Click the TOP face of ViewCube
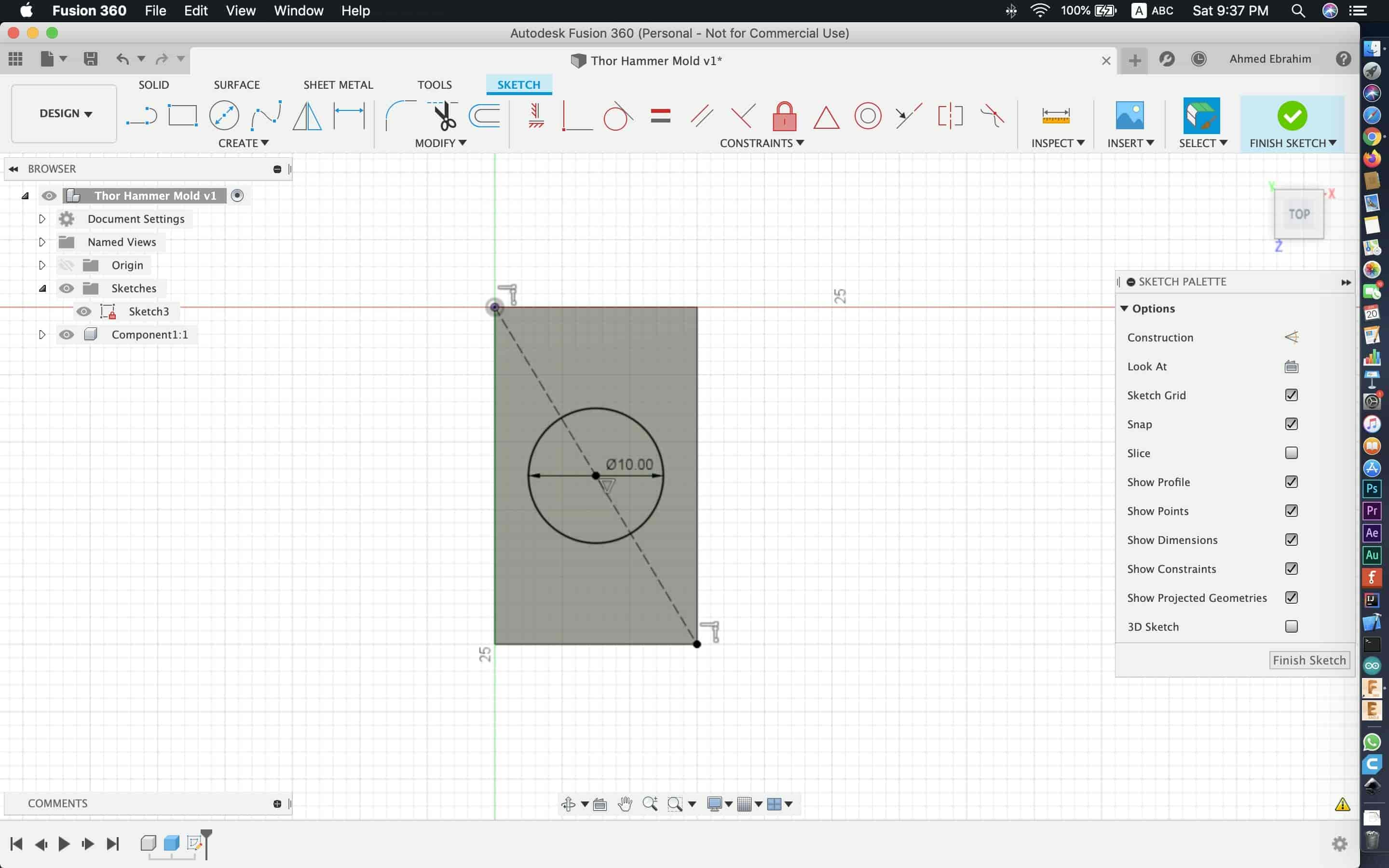 [1299, 214]
